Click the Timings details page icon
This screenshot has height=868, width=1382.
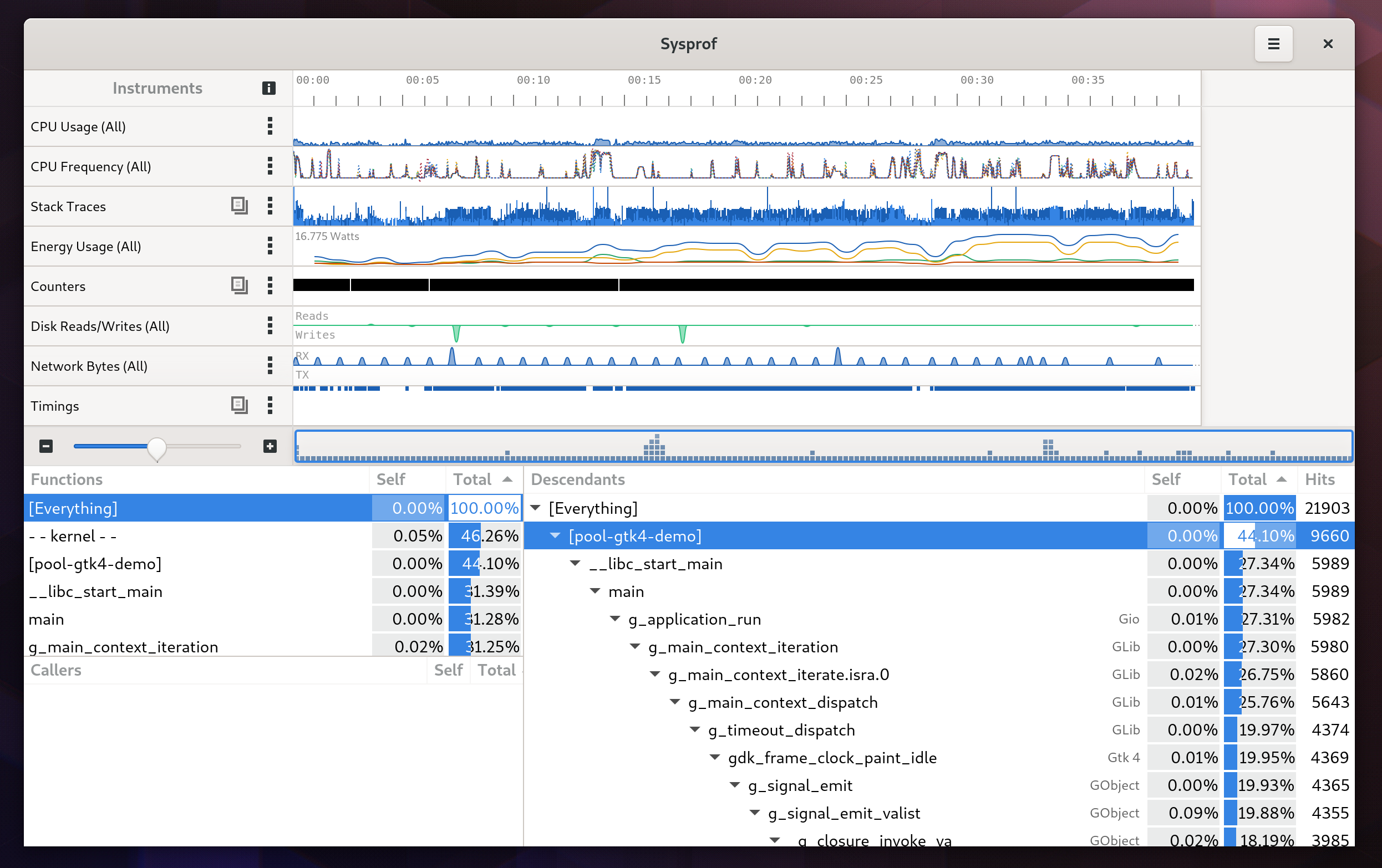[240, 405]
